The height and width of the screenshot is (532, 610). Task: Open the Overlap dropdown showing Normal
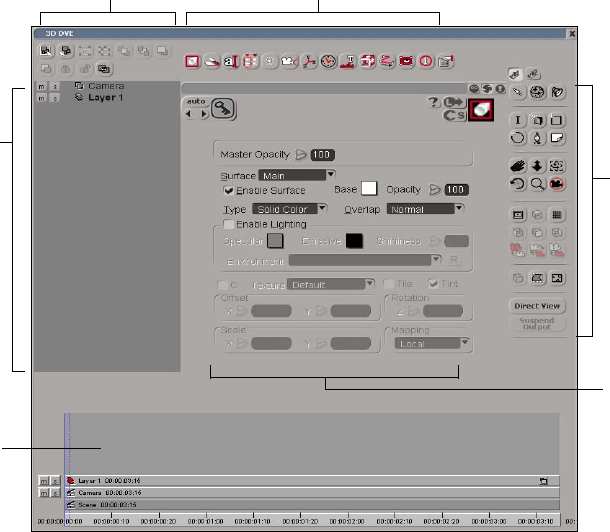pyautogui.click(x=425, y=209)
